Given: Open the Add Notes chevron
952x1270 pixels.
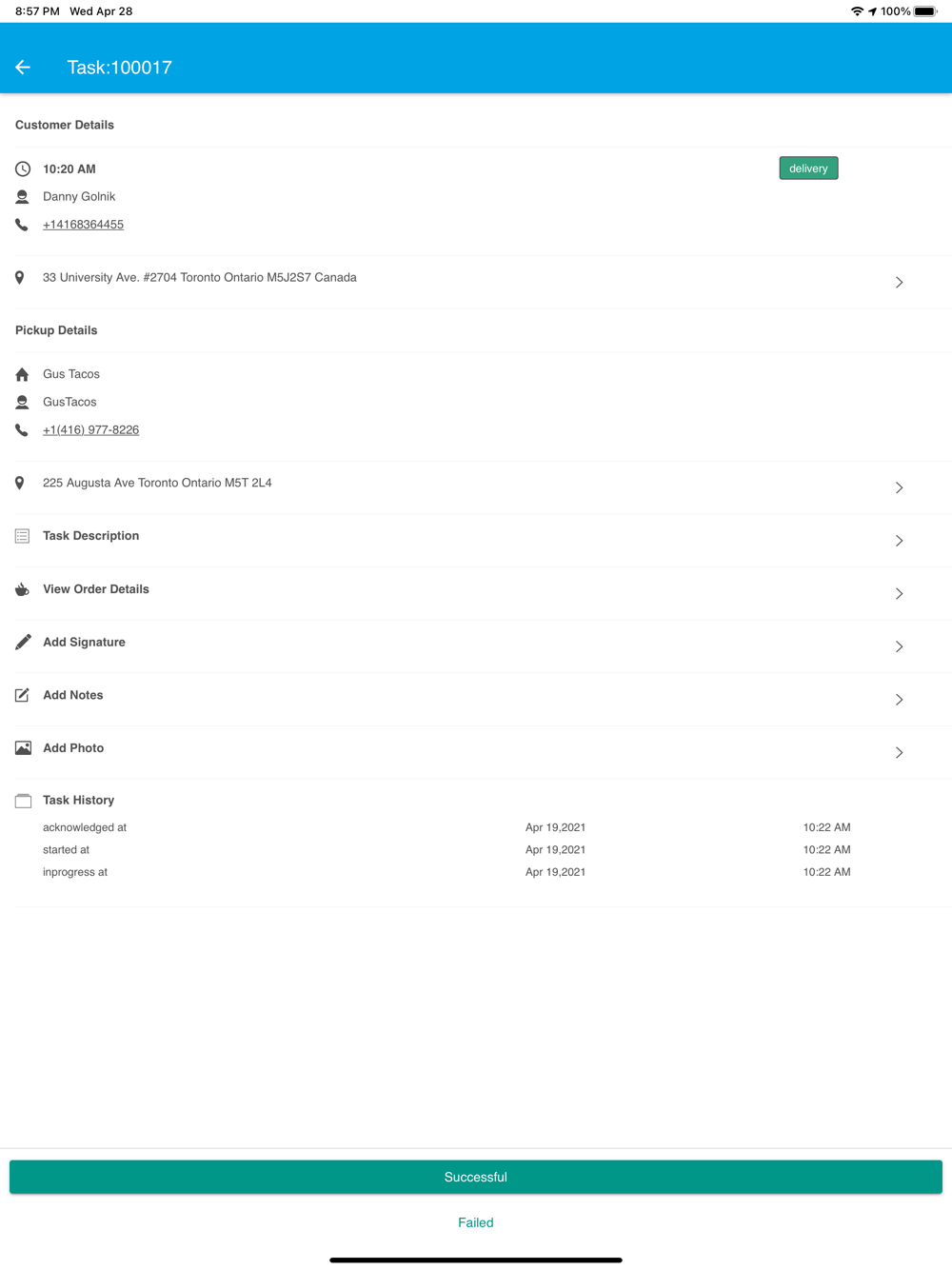Looking at the screenshot, I should (x=899, y=700).
